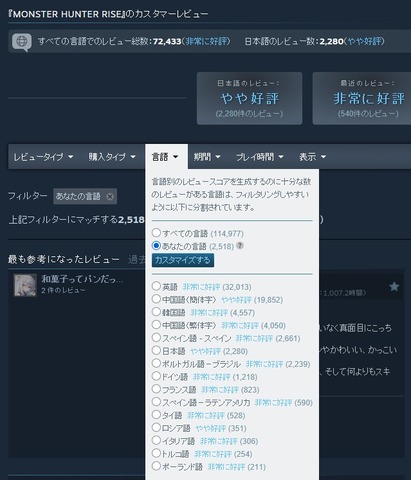Choose the 韓国語 radio button

pos(156,312)
